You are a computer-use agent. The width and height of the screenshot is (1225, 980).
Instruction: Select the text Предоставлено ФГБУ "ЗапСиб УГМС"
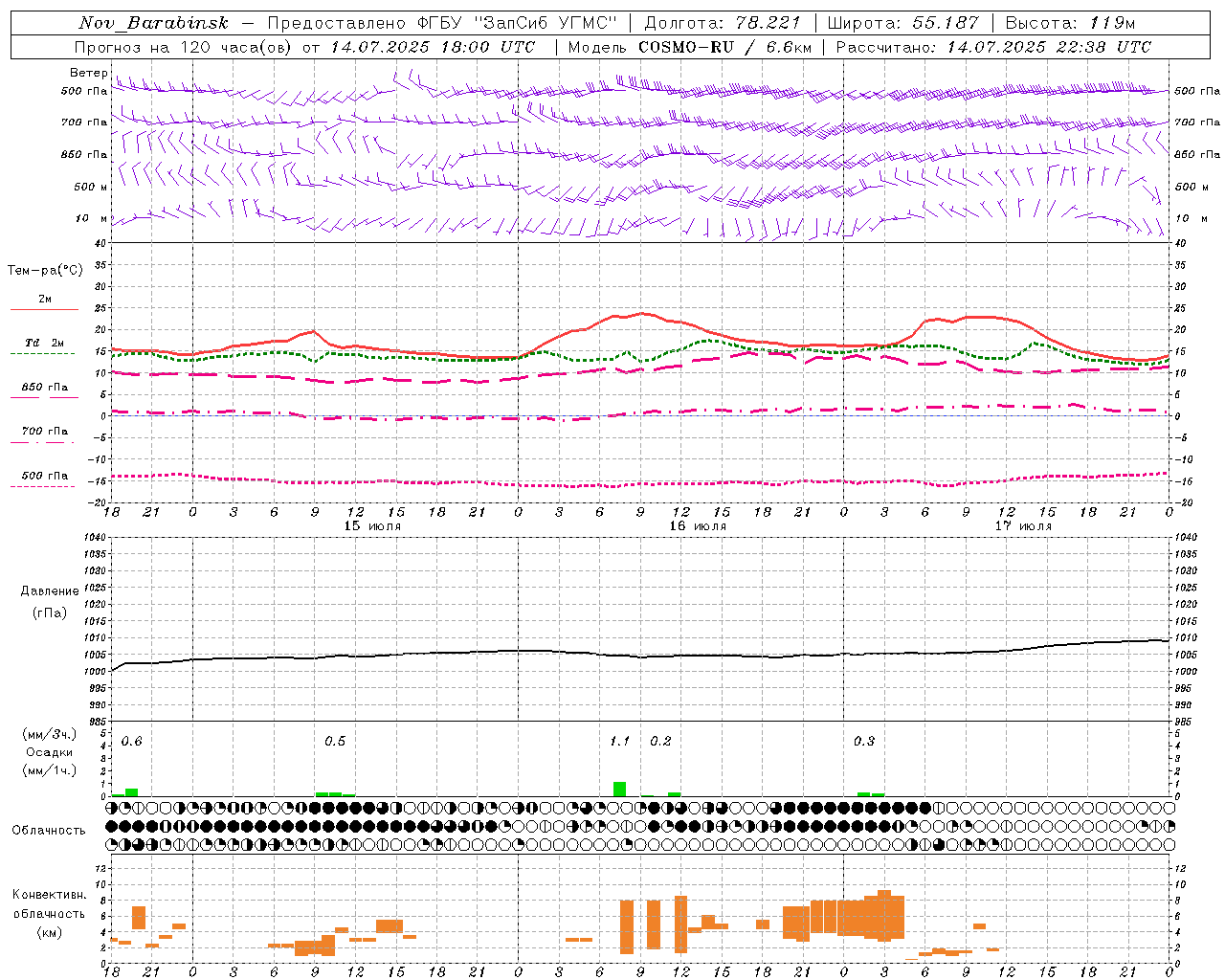[442, 23]
